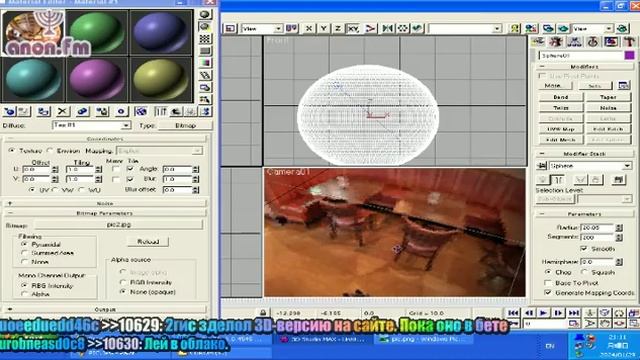Click the UVW Map modifier button
The image size is (640, 360).
click(561, 129)
